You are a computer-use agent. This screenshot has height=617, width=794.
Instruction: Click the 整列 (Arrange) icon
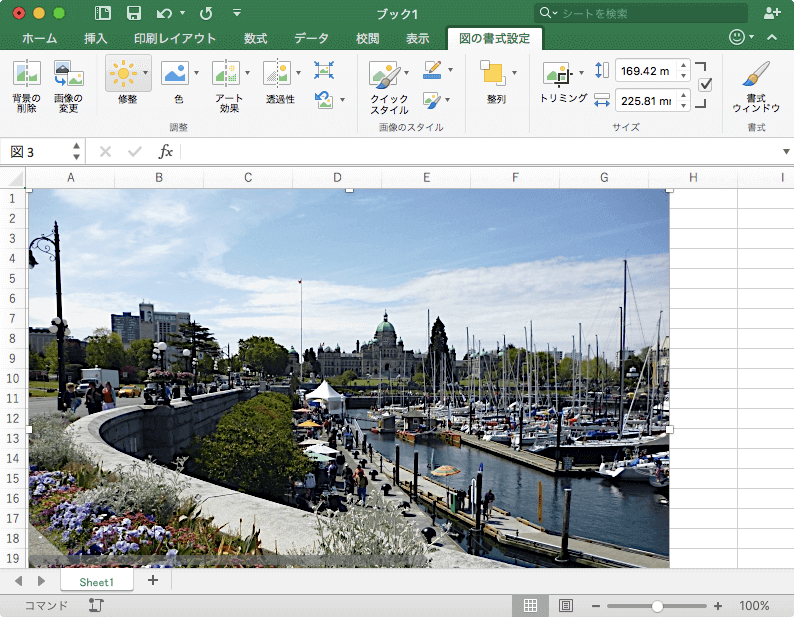tap(492, 73)
